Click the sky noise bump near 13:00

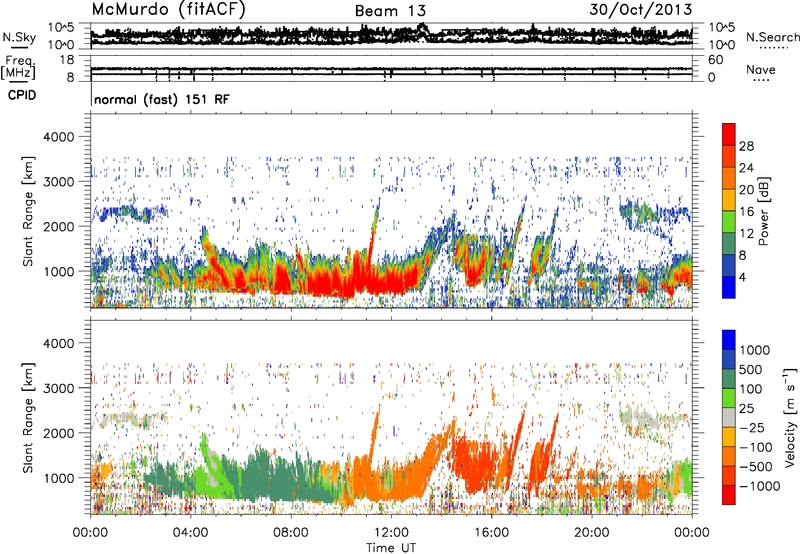coord(422,29)
